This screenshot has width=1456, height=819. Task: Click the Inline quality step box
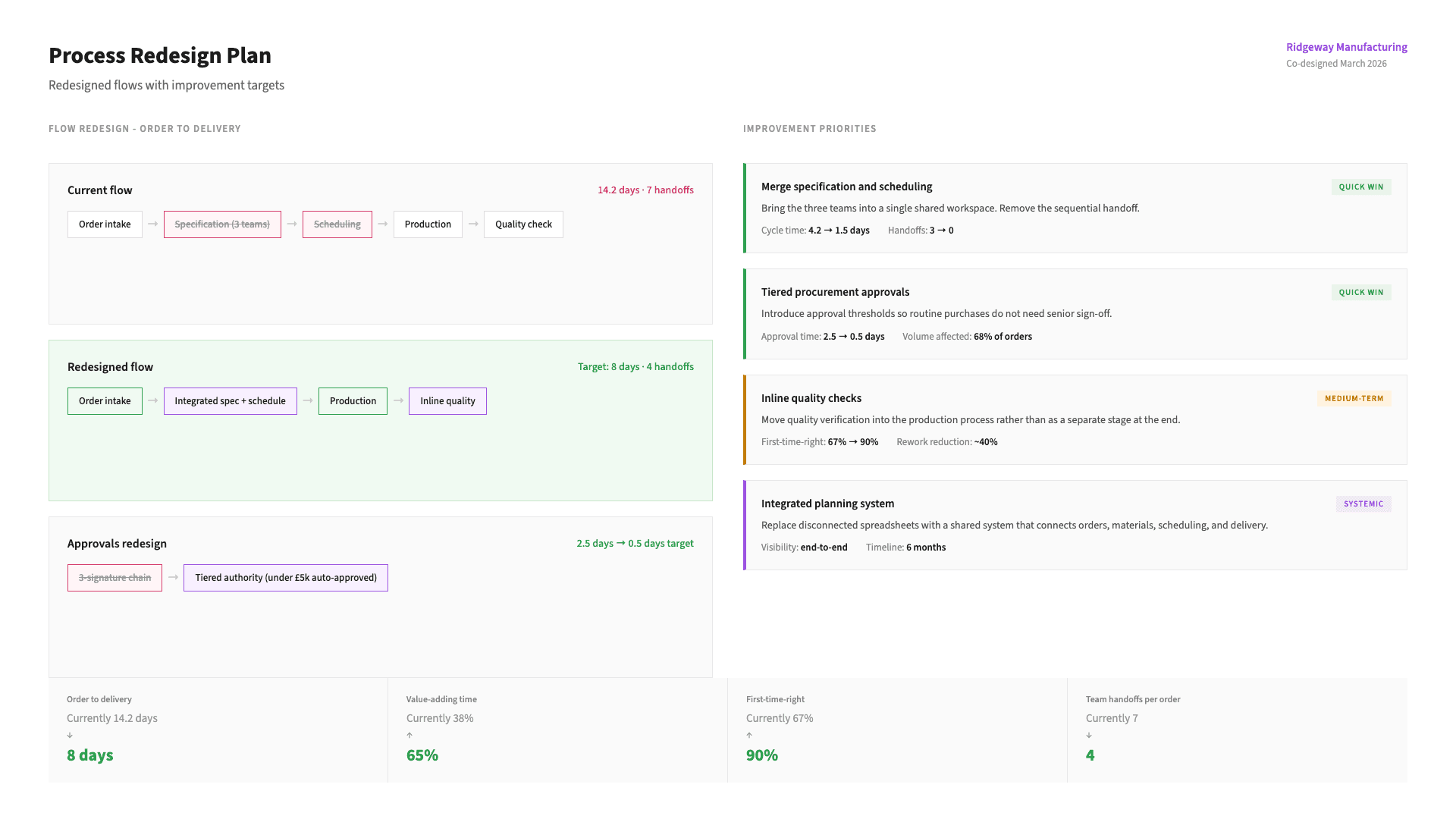tap(447, 401)
